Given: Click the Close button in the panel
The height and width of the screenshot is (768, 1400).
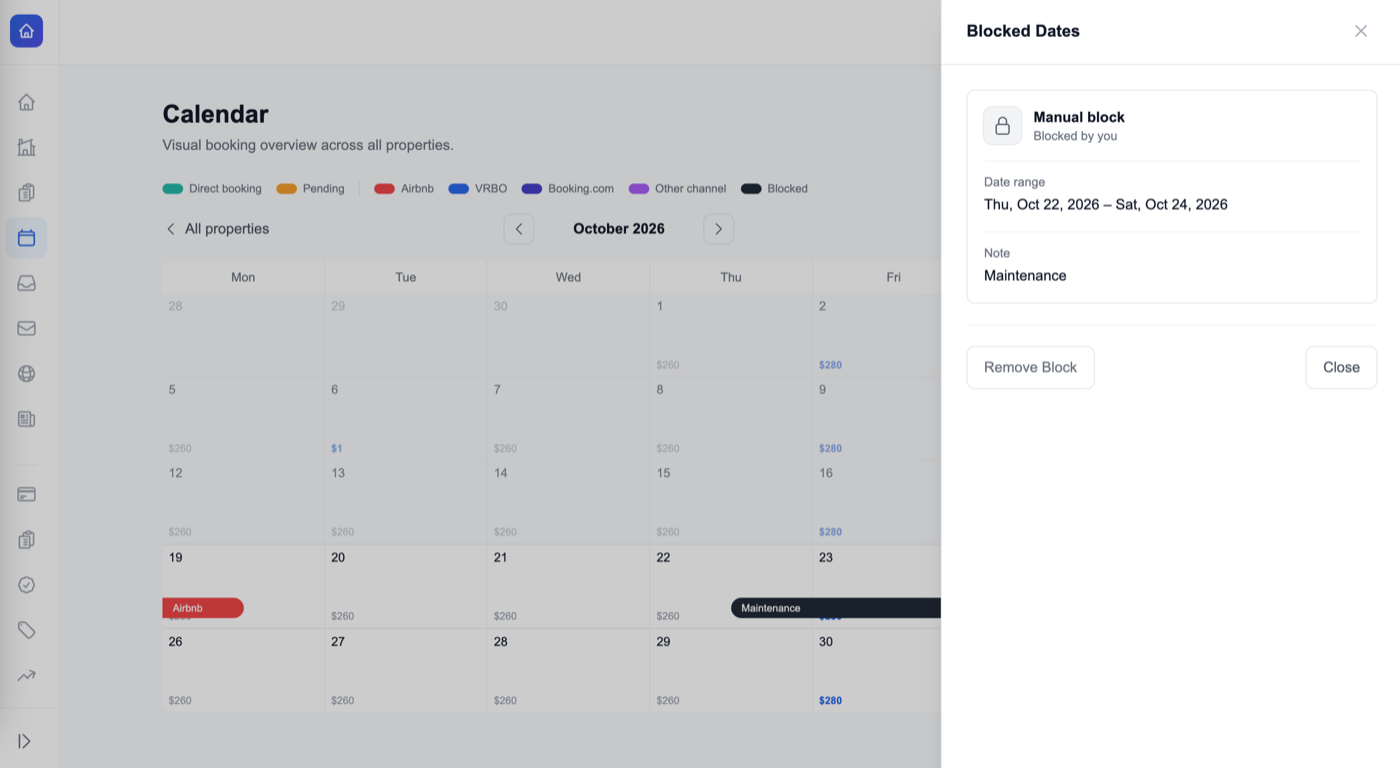Looking at the screenshot, I should click(1341, 367).
